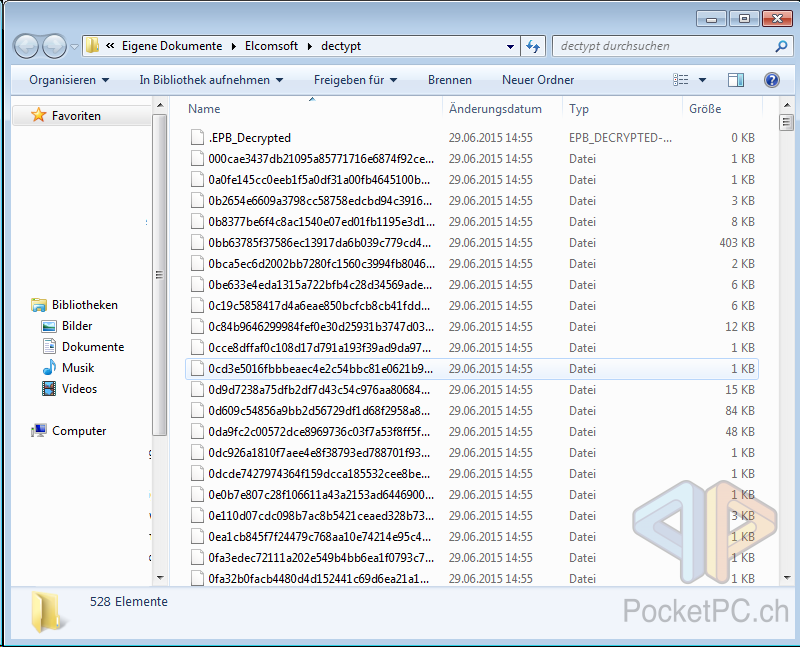
Task: Expand breadcrumb arrow after Elcomsoft
Action: [309, 46]
